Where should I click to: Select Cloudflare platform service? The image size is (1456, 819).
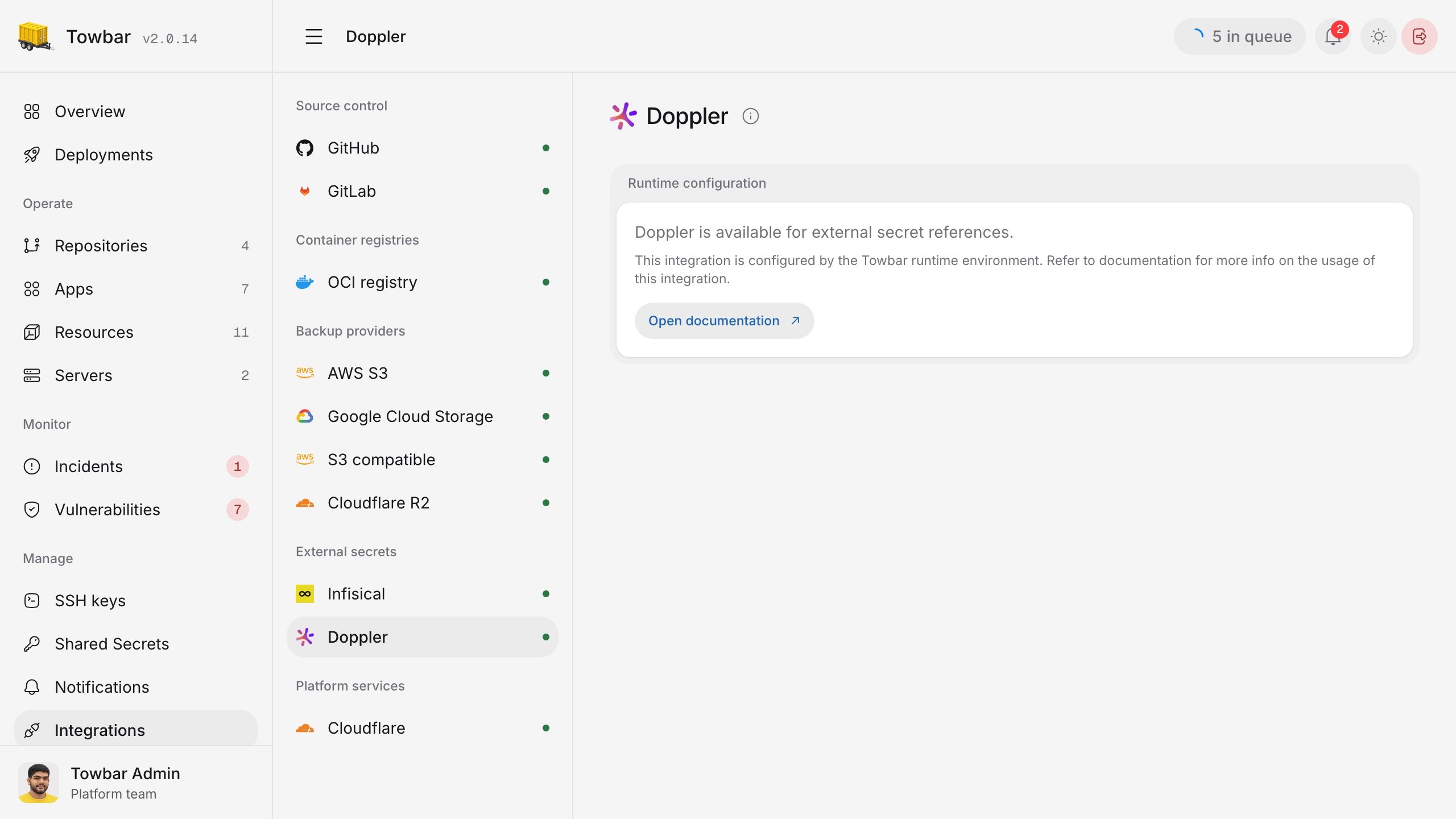click(x=423, y=728)
